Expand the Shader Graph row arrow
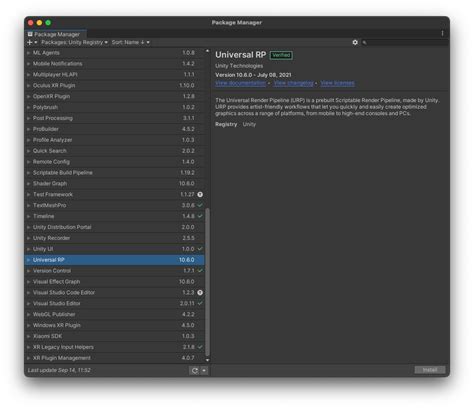Viewport: 474px width, 409px height. pyautogui.click(x=28, y=184)
